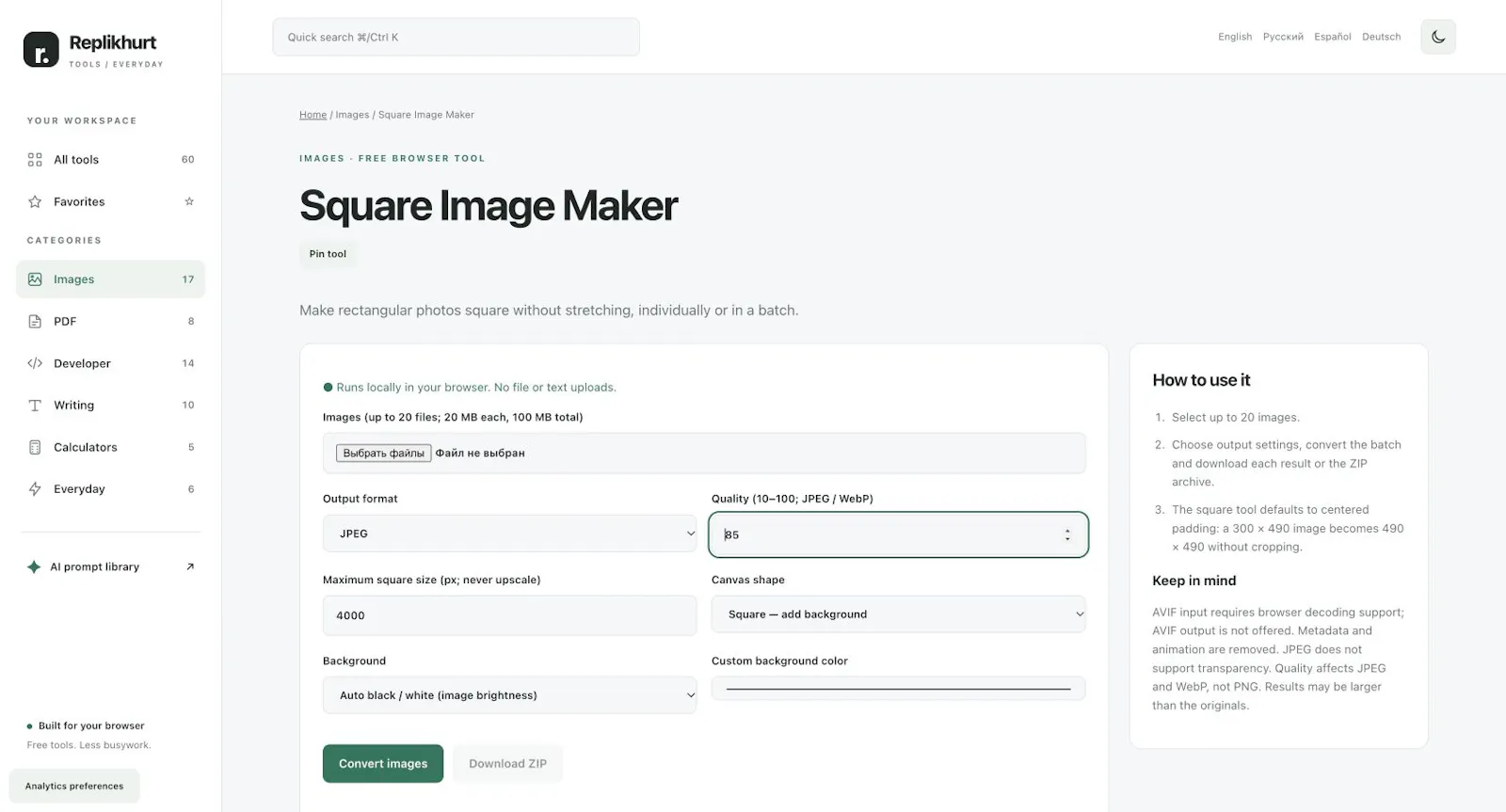Viewport: 1506px width, 812px height.
Task: Switch language to Español
Action: (1333, 37)
